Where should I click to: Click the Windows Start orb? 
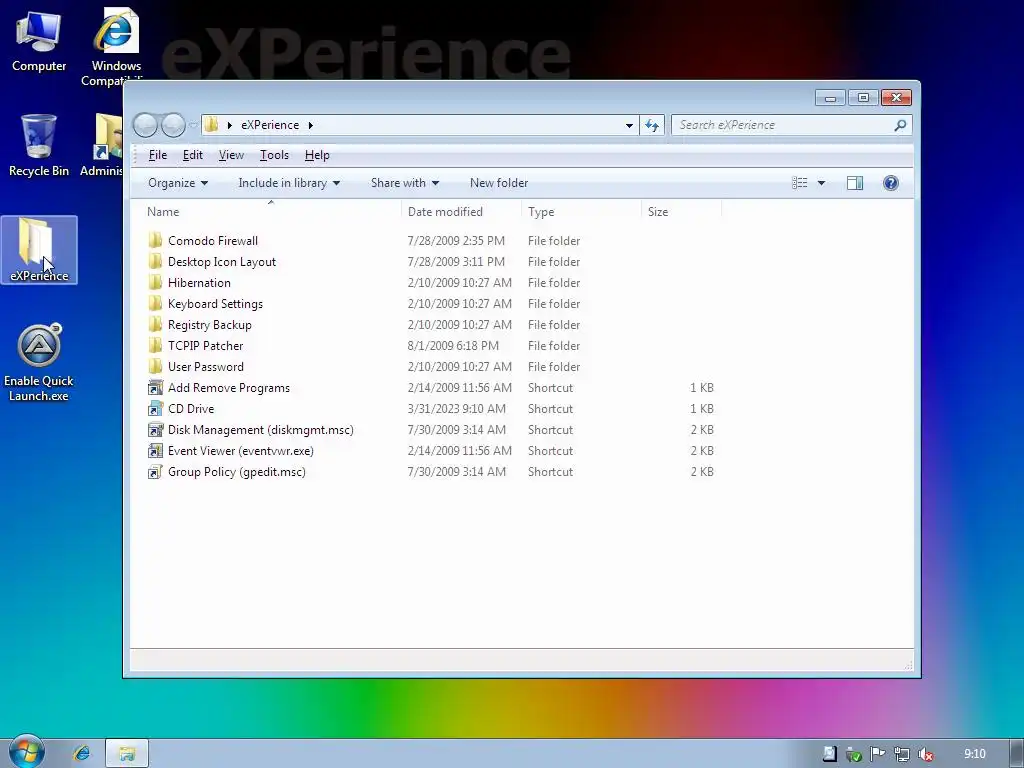point(26,752)
